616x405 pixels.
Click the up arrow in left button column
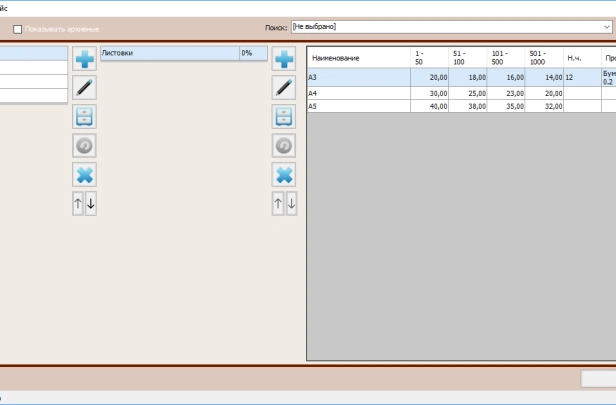pos(79,204)
